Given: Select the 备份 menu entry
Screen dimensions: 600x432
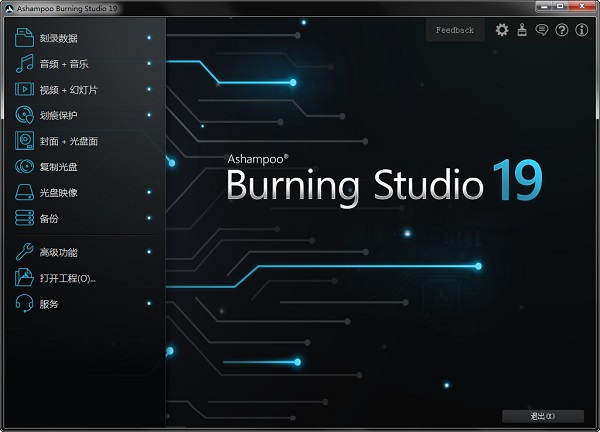Looking at the screenshot, I should (x=84, y=218).
